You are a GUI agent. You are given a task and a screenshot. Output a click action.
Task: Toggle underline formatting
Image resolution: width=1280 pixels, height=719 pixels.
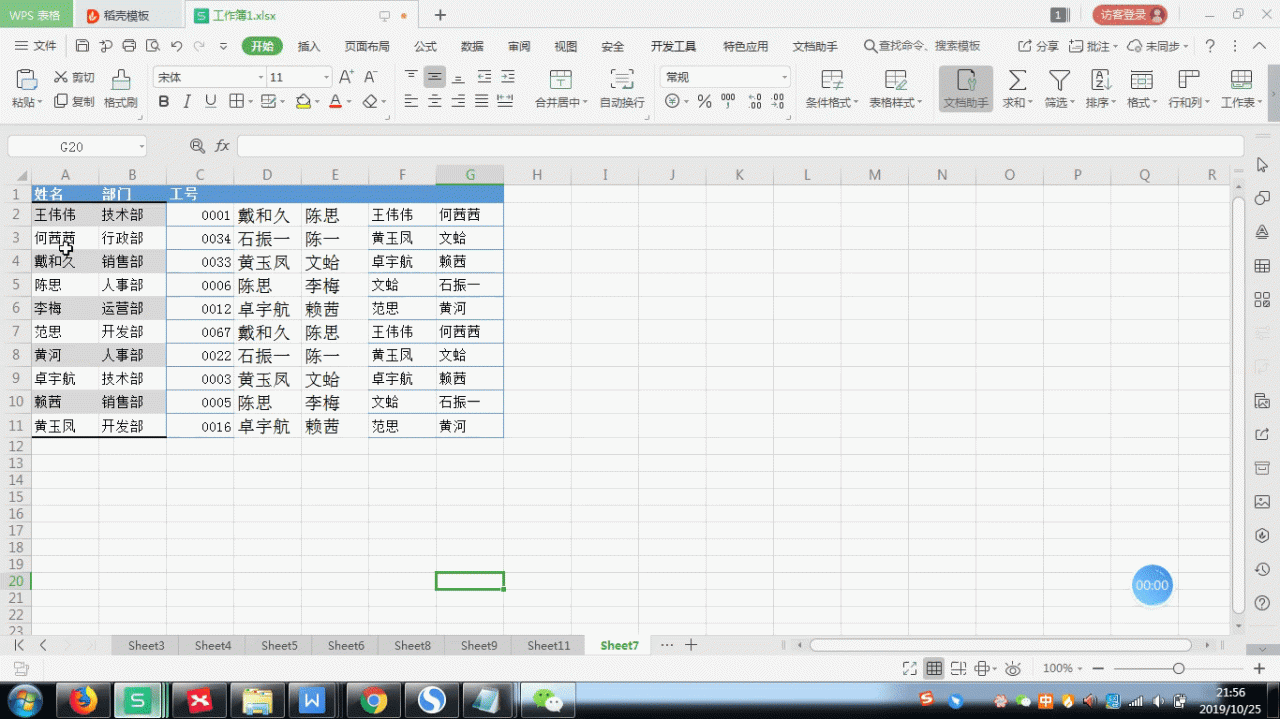[210, 101]
